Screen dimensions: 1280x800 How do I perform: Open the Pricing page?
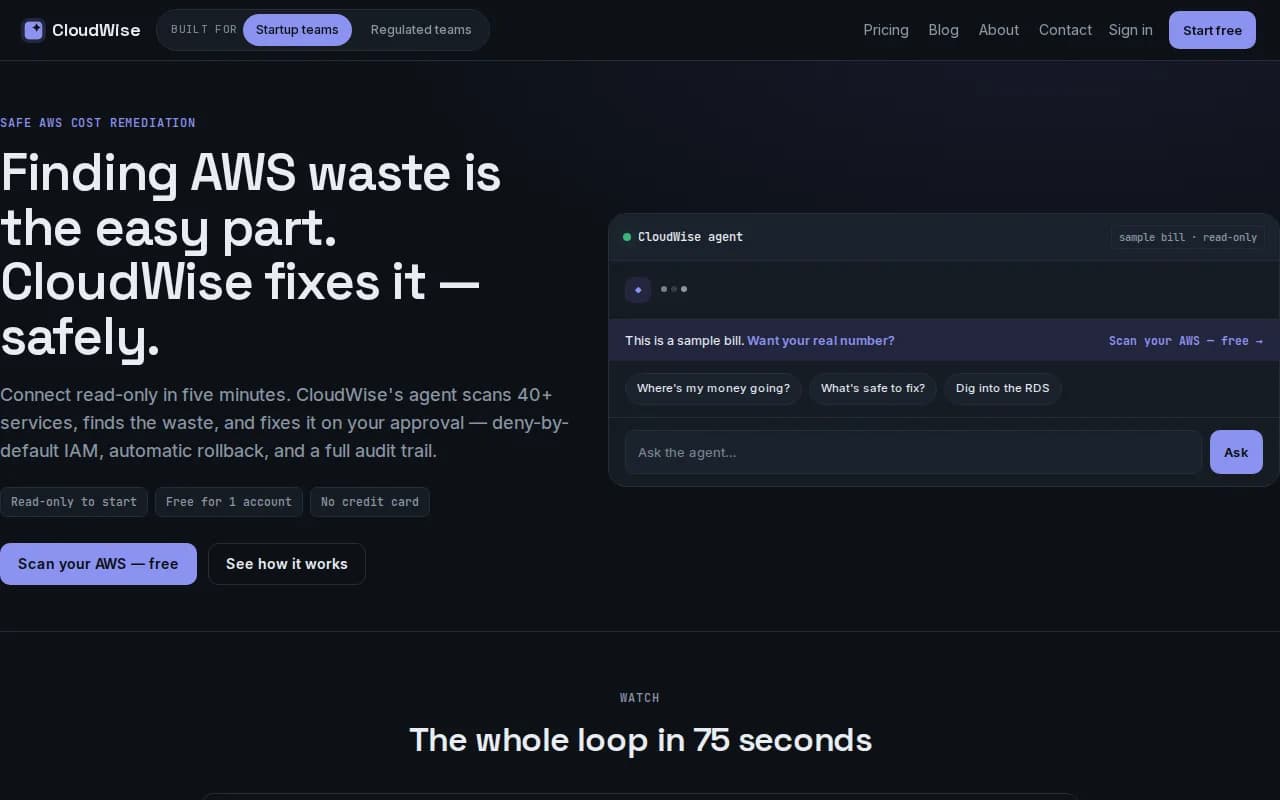[886, 30]
